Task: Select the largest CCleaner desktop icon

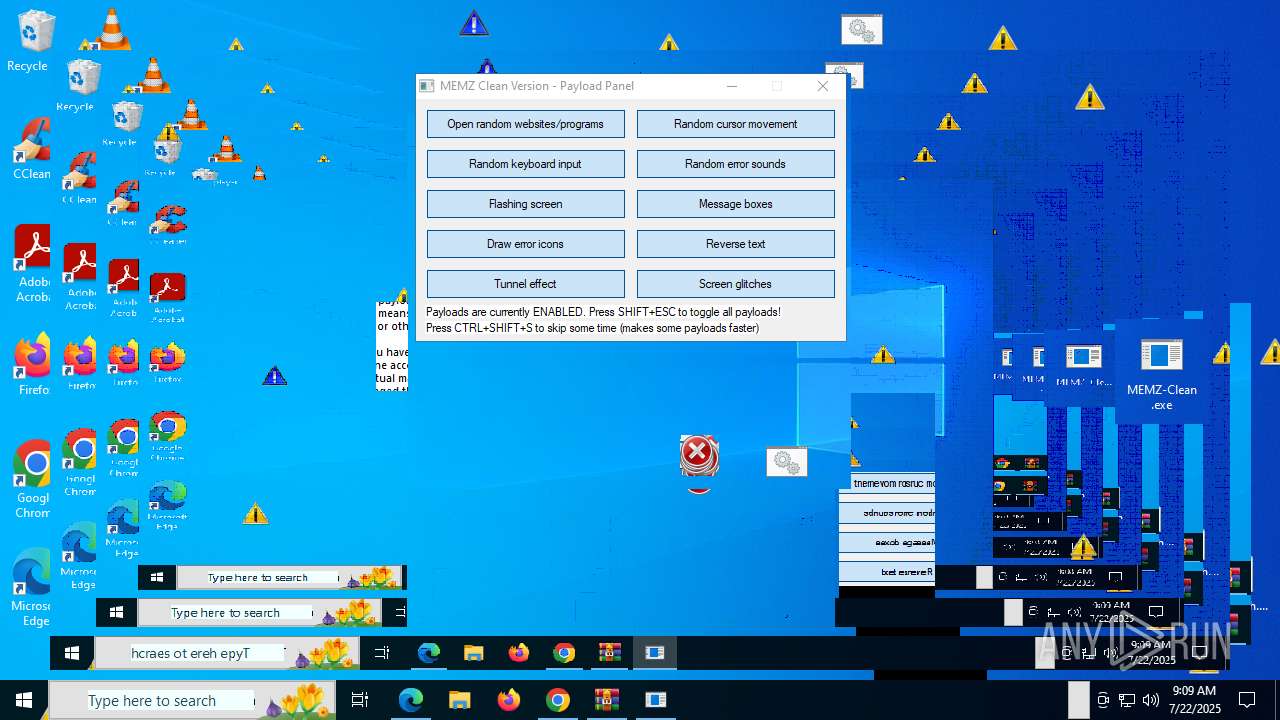Action: click(31, 148)
